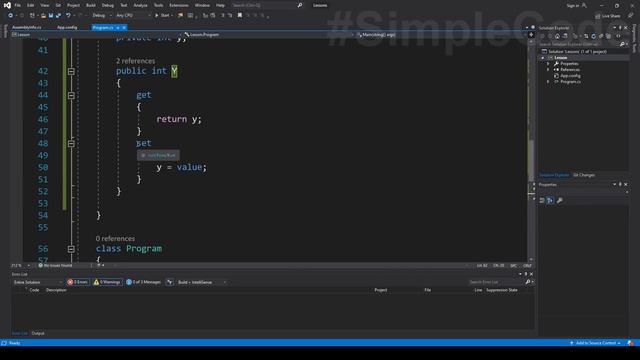This screenshot has width=640, height=360.
Task: Click the 2 references CodeLens link
Action: [x=136, y=61]
